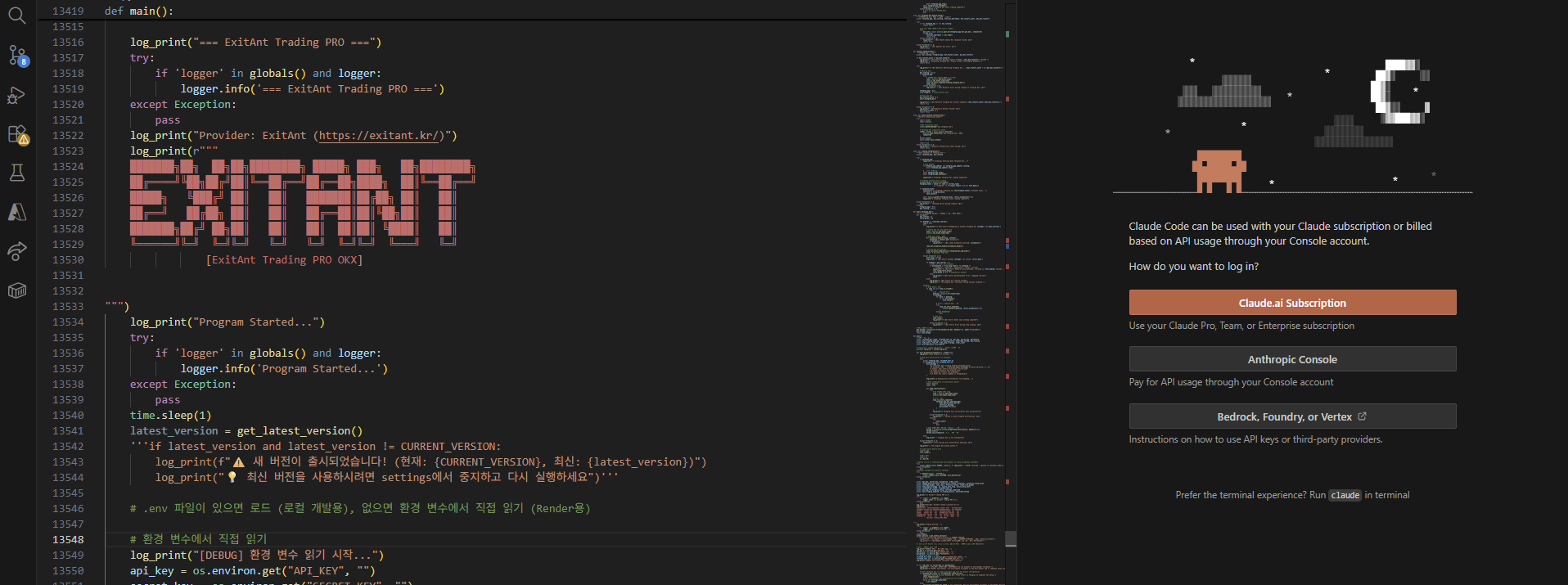Click the 'pass' statement on line 13539
The height and width of the screenshot is (585, 1568).
(168, 400)
